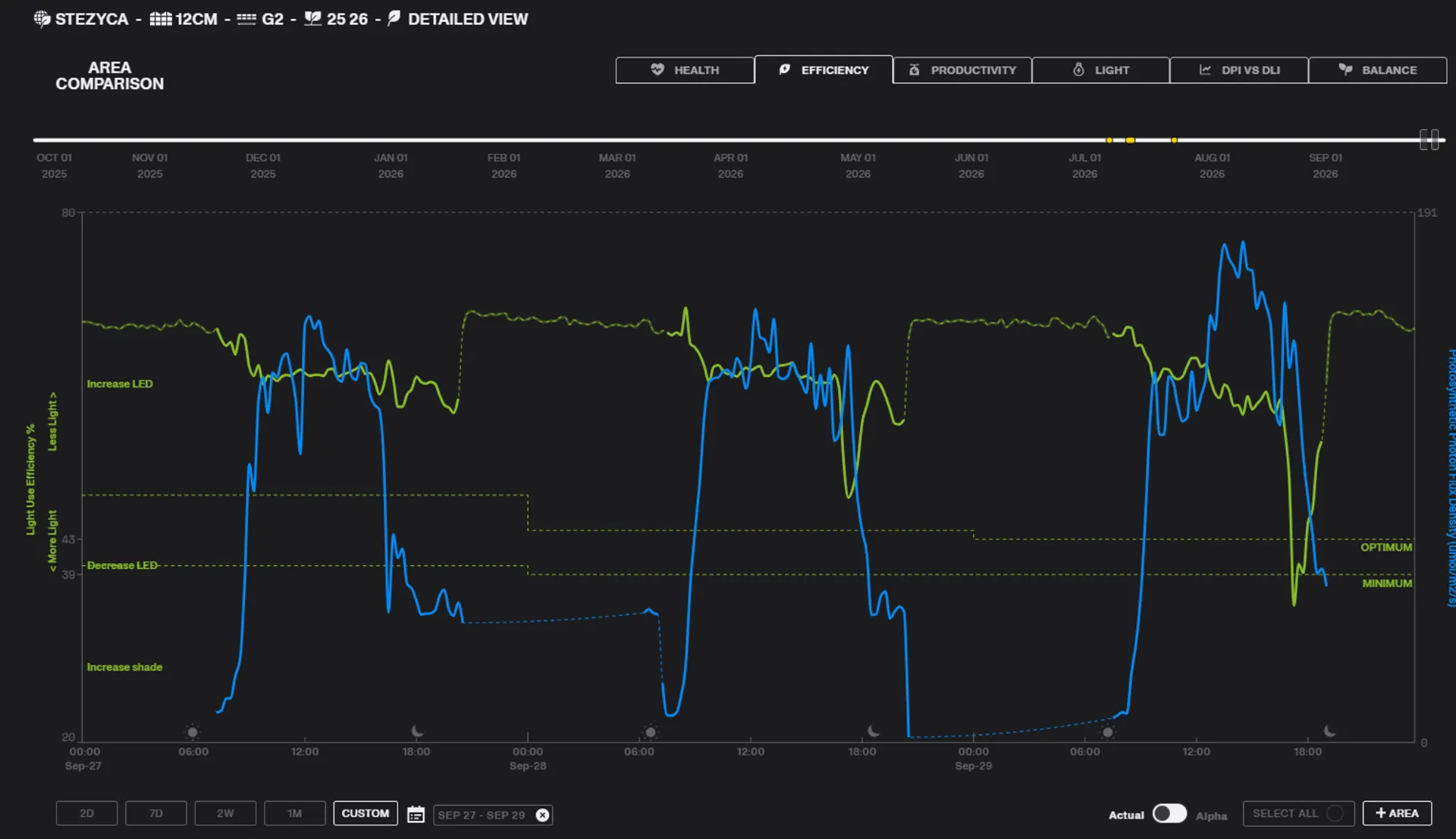Click the moon icon at 18:00 Sep-27
Image resolution: width=1456 pixels, height=839 pixels.
pos(417,731)
